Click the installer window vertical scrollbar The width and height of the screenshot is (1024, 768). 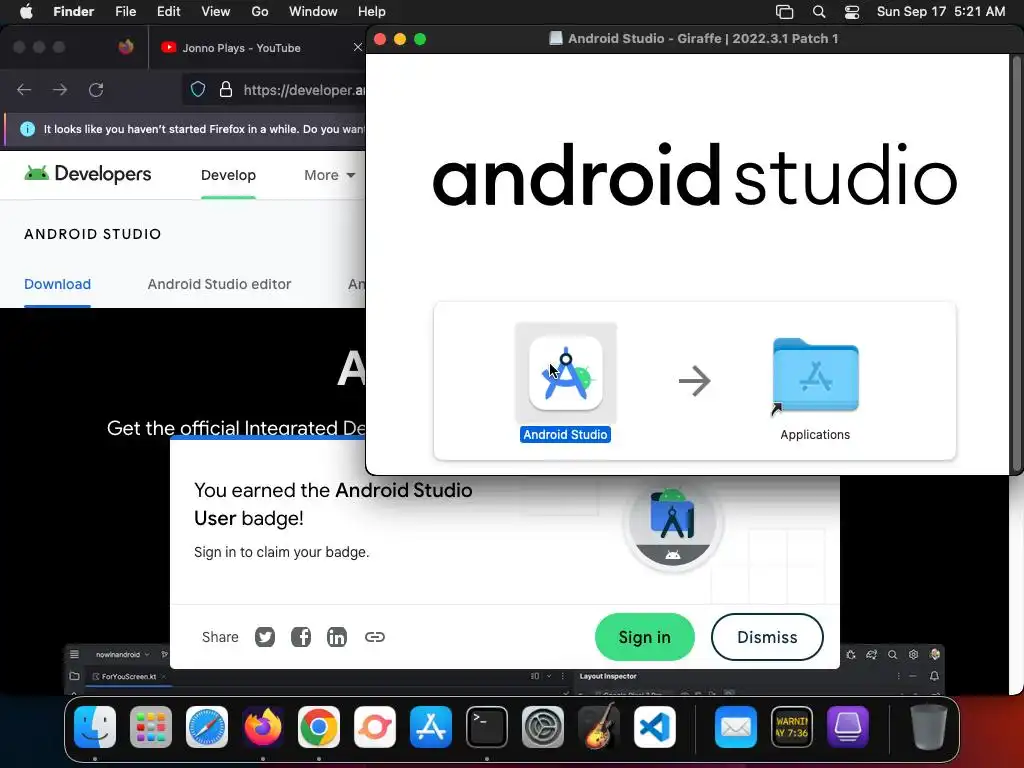pyautogui.click(x=1016, y=263)
